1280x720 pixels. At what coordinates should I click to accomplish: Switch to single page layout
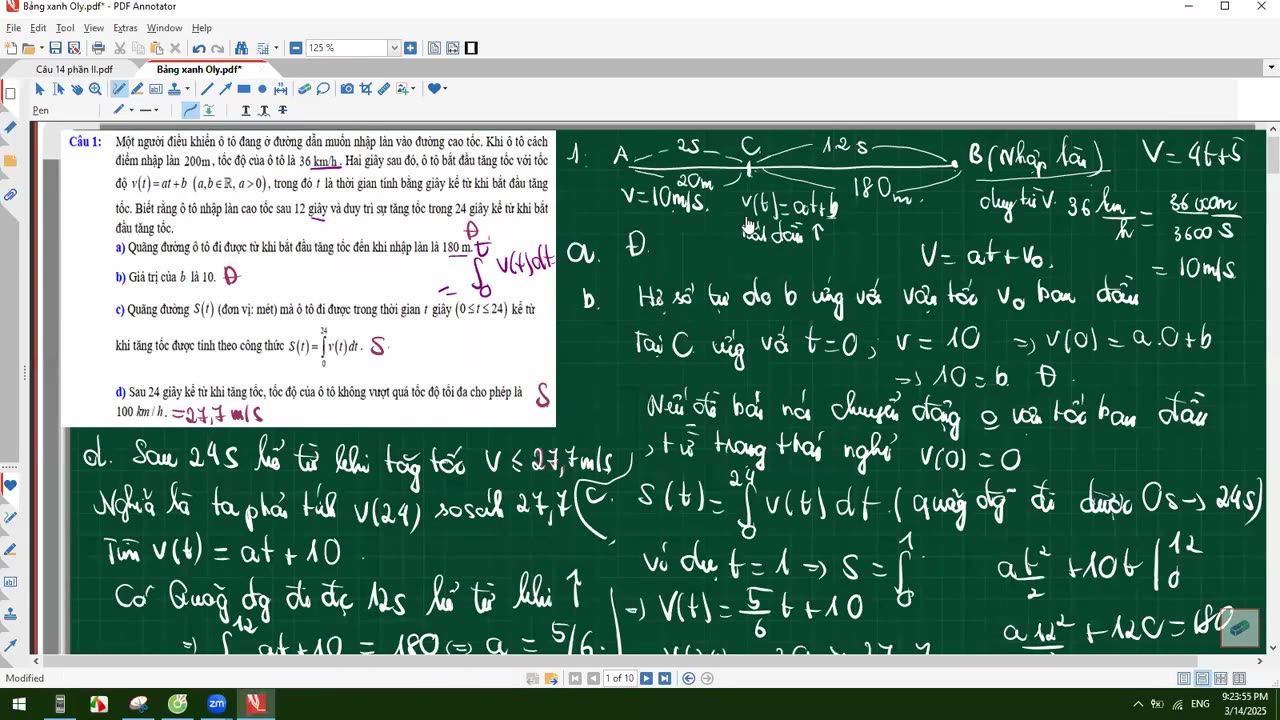pyautogui.click(x=1184, y=678)
